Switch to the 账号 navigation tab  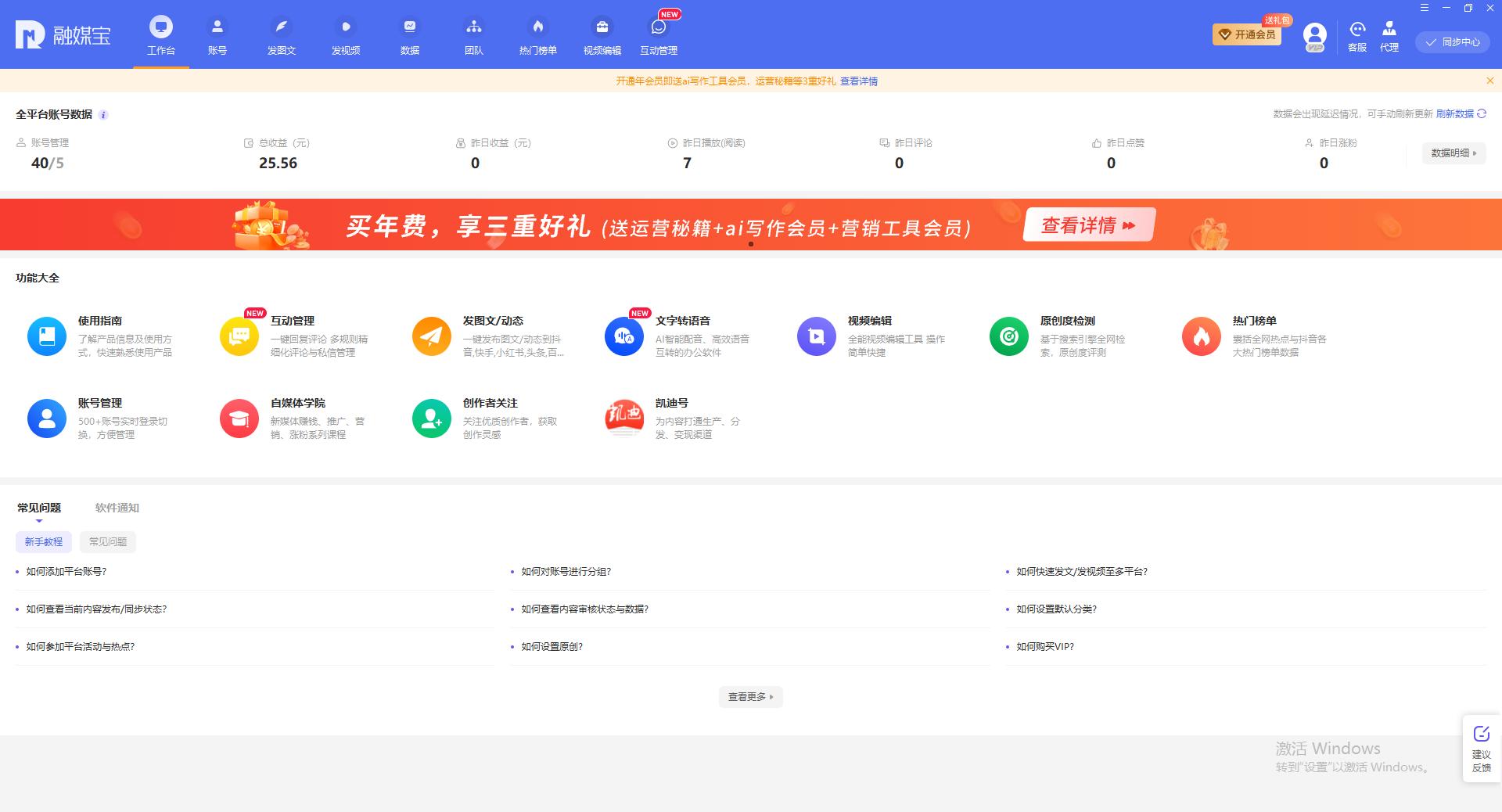pyautogui.click(x=217, y=35)
